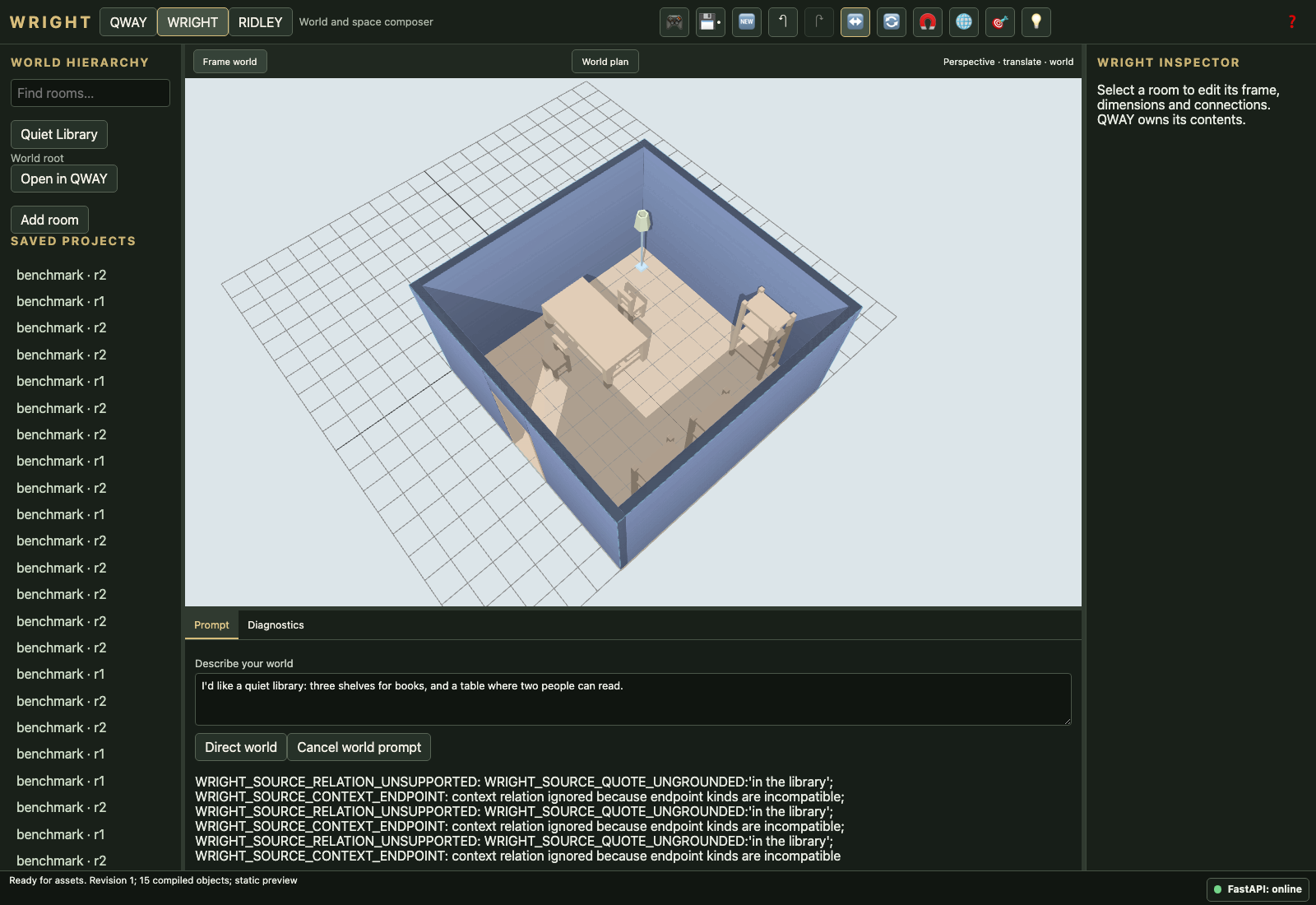Click the game controller icon

coord(674,22)
